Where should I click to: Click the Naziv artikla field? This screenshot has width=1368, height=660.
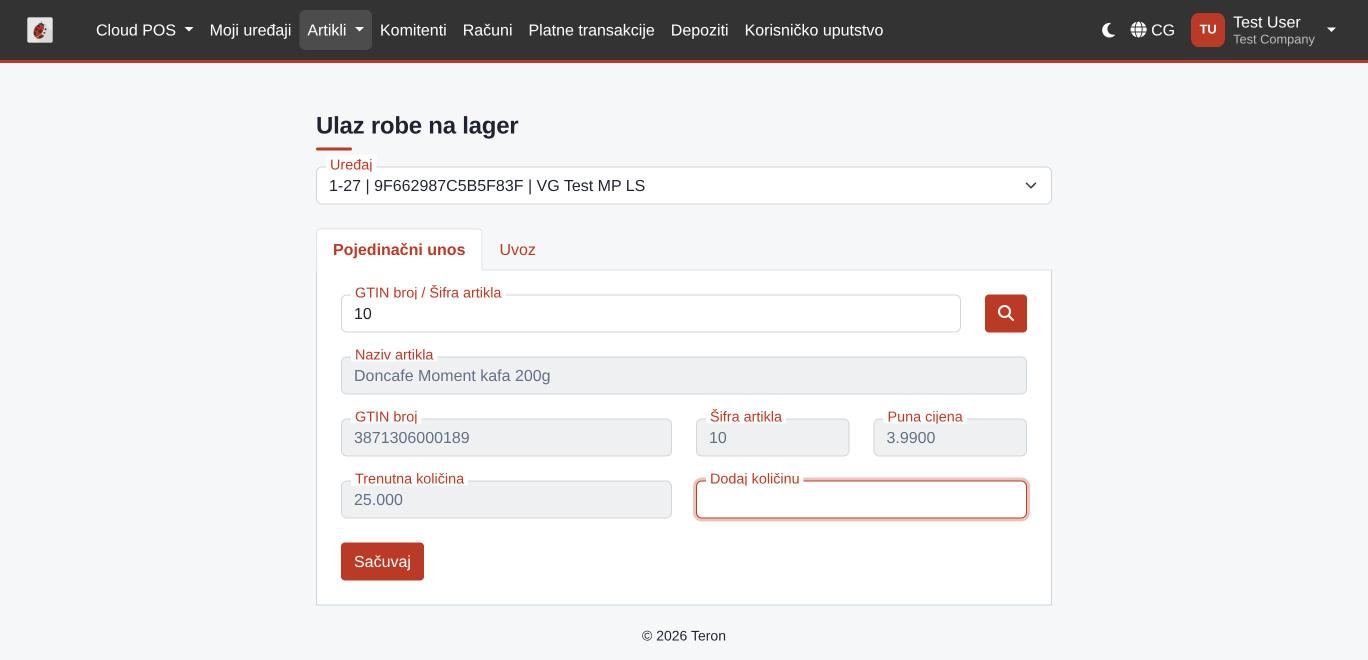pyautogui.click(x=684, y=375)
